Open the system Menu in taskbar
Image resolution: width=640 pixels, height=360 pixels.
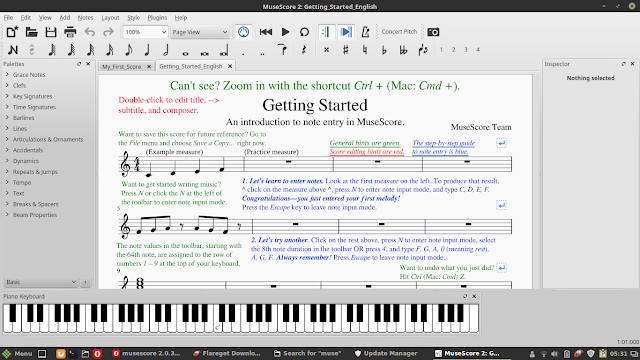17,353
